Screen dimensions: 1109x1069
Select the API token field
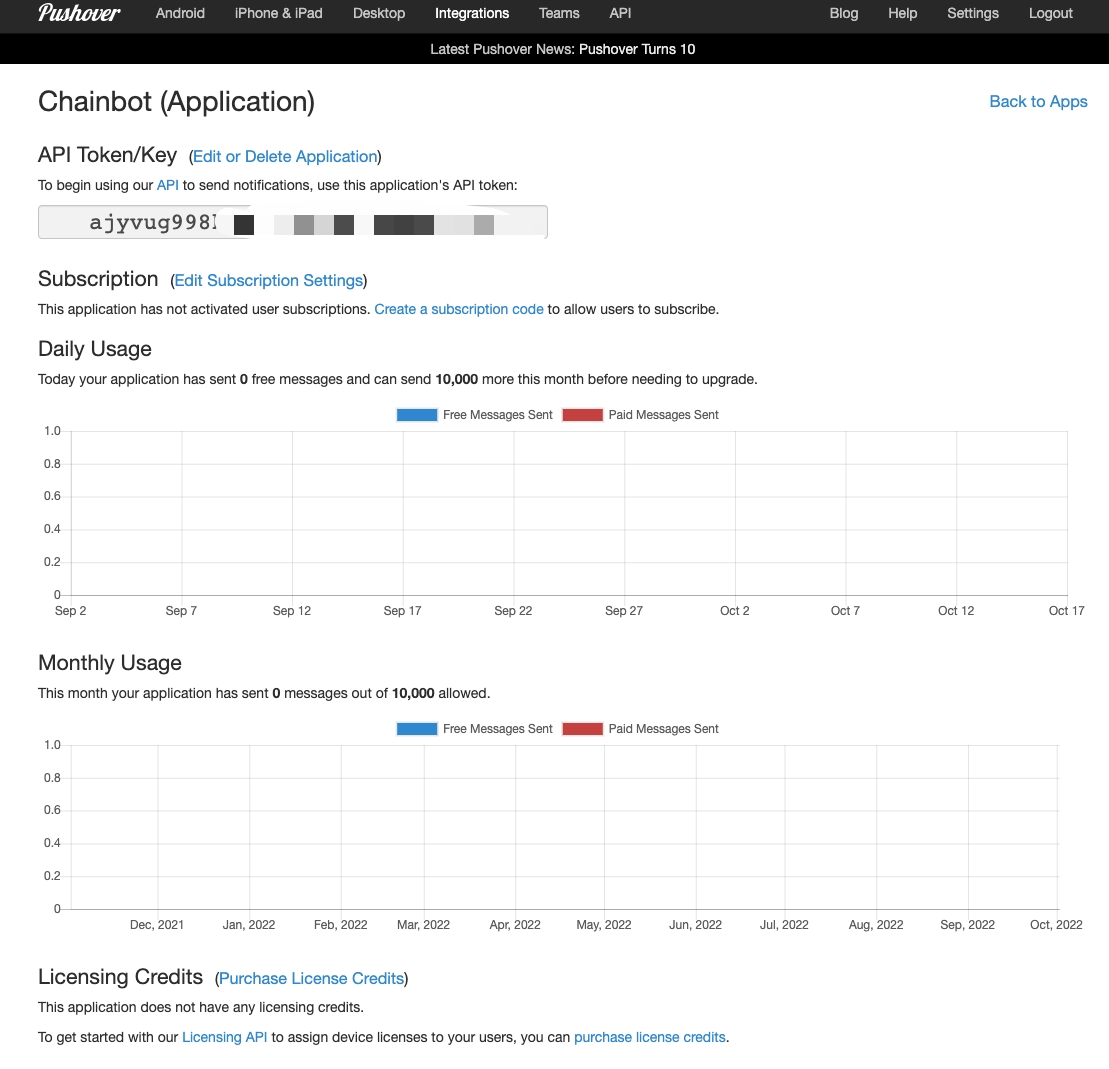click(x=292, y=222)
